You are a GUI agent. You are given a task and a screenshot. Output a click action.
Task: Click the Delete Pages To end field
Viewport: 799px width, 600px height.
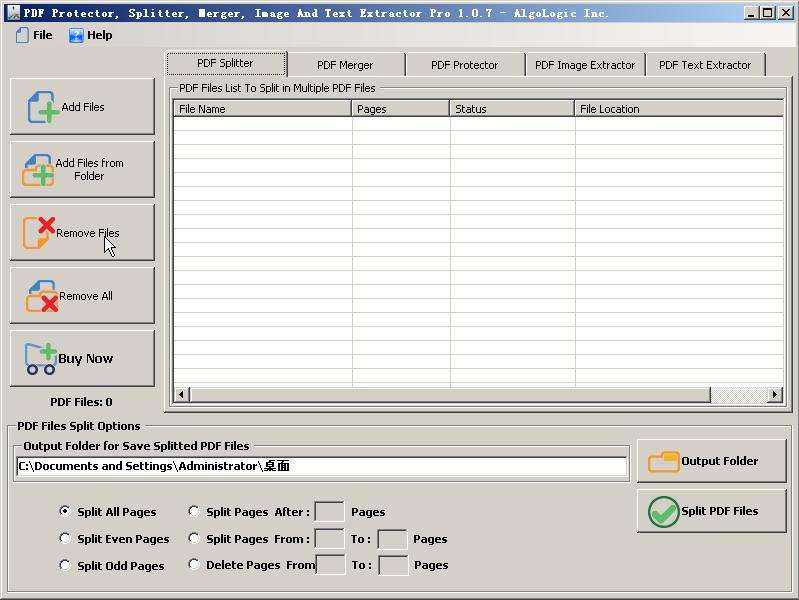coord(393,565)
